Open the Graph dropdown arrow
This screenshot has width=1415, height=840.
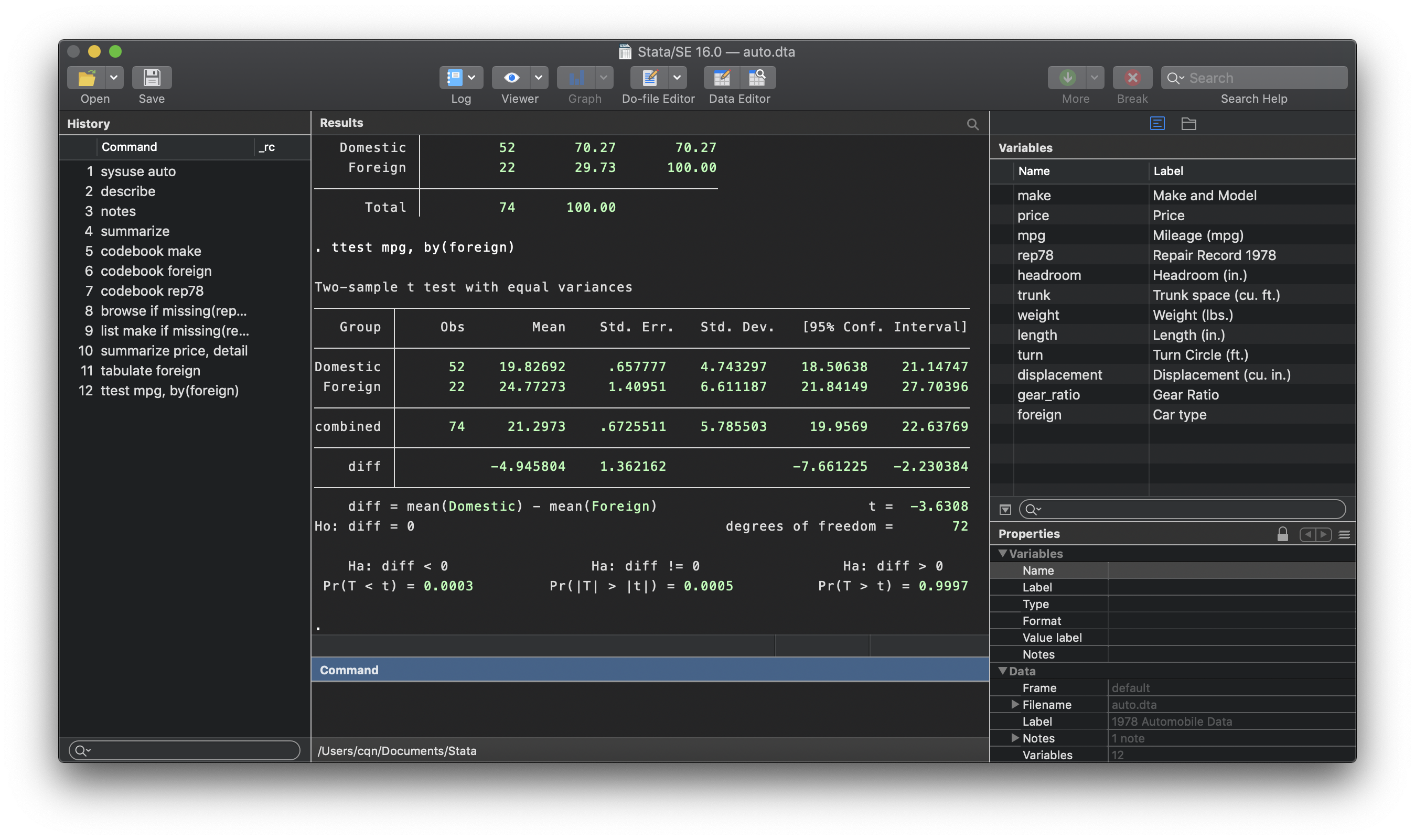tap(604, 78)
